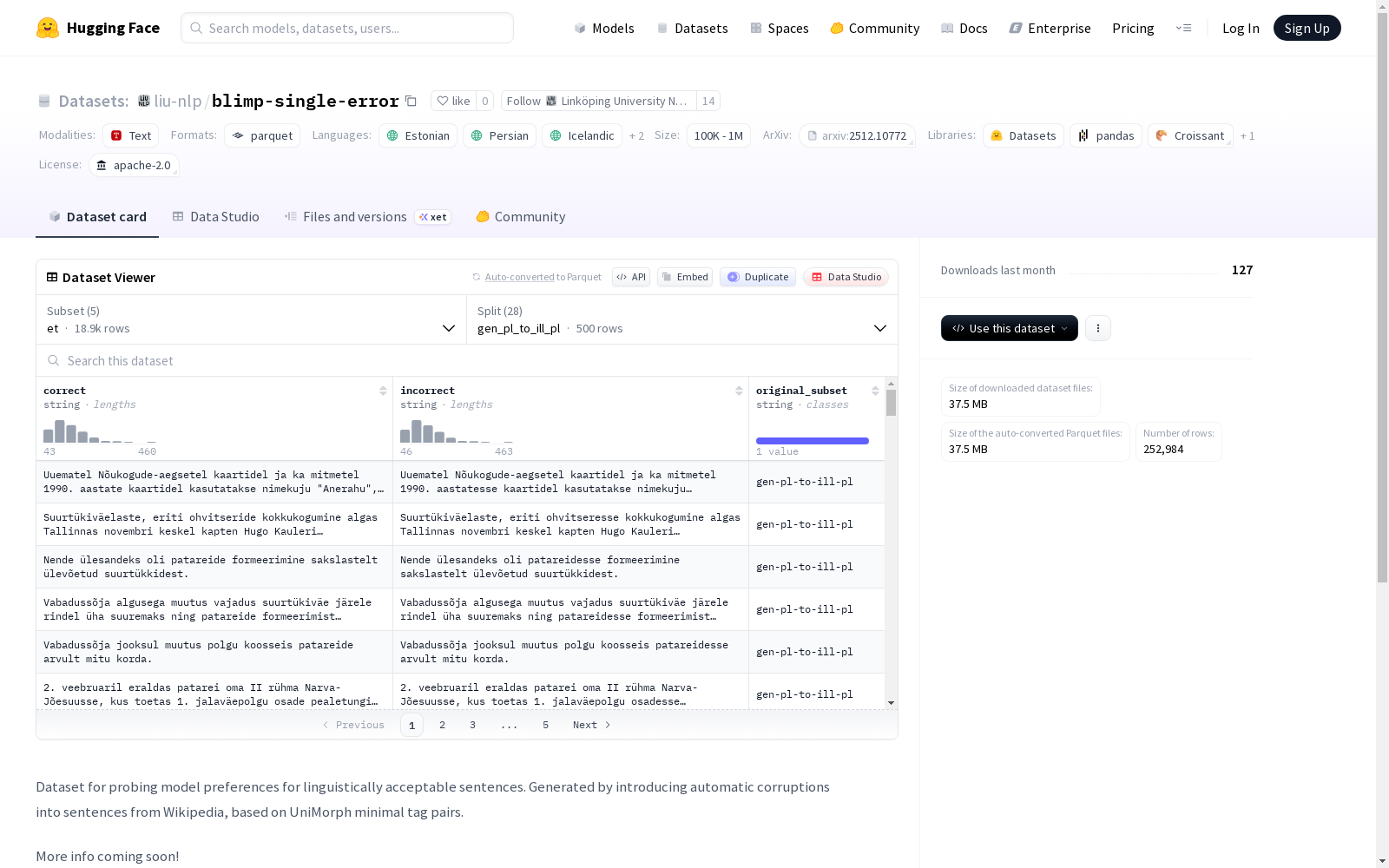Open the three-dot options next to Use this dataset
Image resolution: width=1389 pixels, height=868 pixels.
coord(1098,328)
